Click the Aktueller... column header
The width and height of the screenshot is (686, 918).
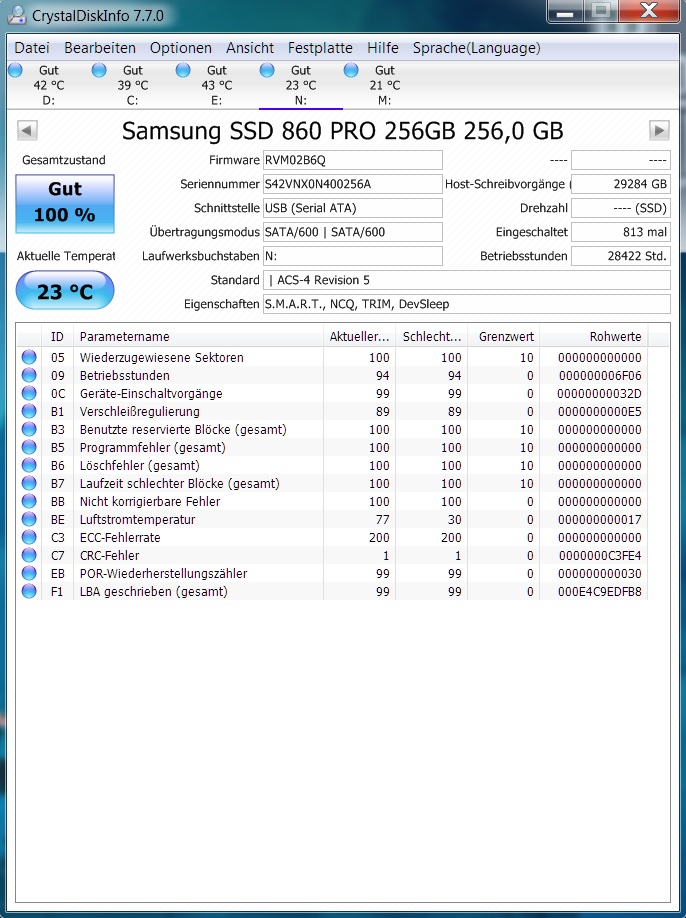click(x=359, y=337)
